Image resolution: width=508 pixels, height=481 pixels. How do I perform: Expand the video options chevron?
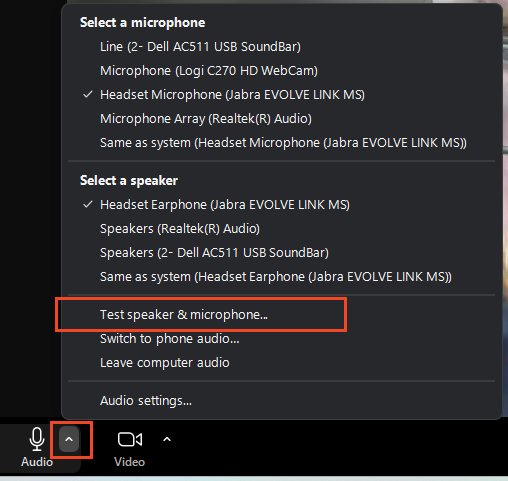tap(167, 439)
